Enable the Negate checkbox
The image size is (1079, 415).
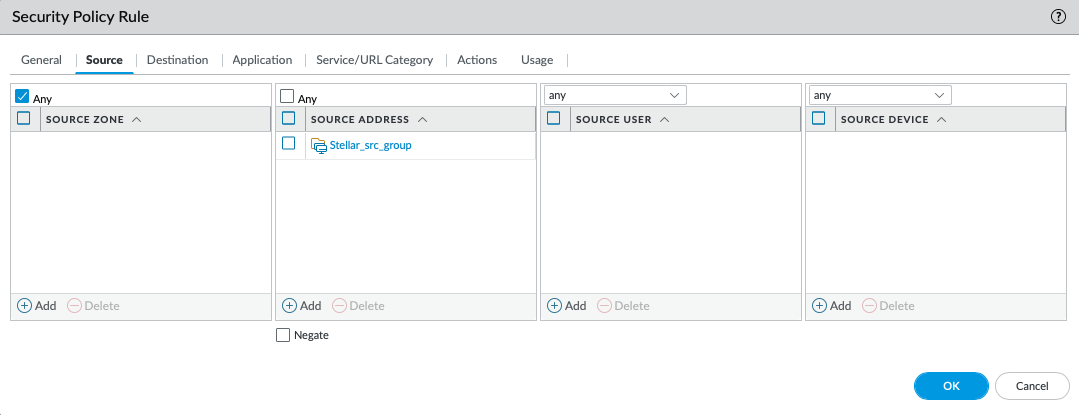[282, 336]
